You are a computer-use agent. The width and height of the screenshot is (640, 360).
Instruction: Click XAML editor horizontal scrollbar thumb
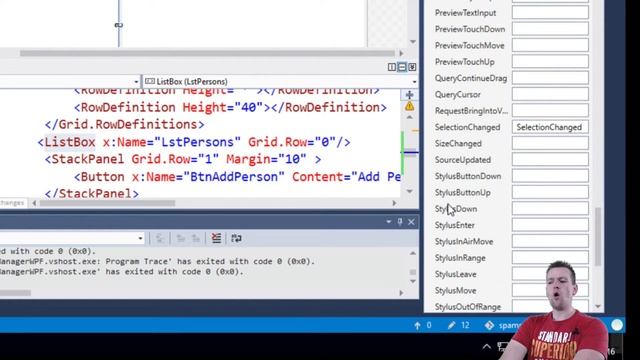pos(107,203)
